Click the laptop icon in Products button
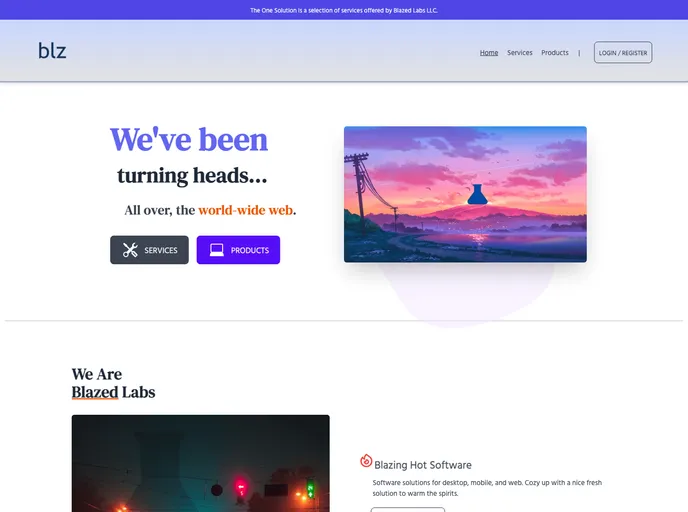This screenshot has height=512, width=688. pyautogui.click(x=217, y=250)
